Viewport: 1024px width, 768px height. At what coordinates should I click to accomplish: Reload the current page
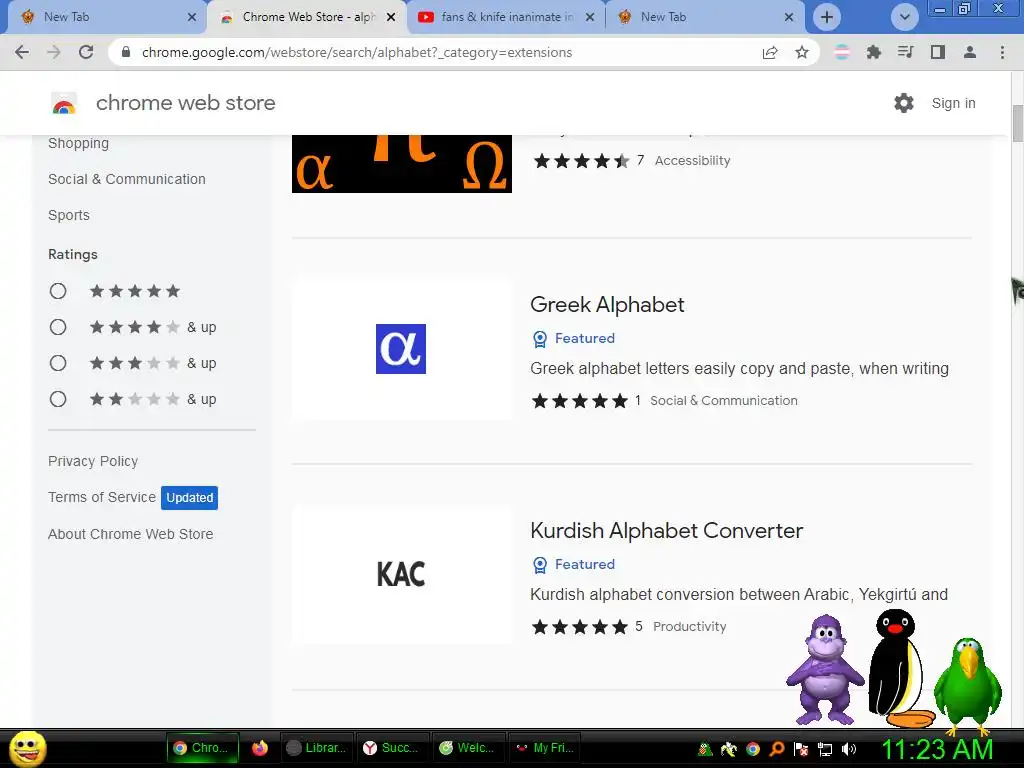click(86, 52)
